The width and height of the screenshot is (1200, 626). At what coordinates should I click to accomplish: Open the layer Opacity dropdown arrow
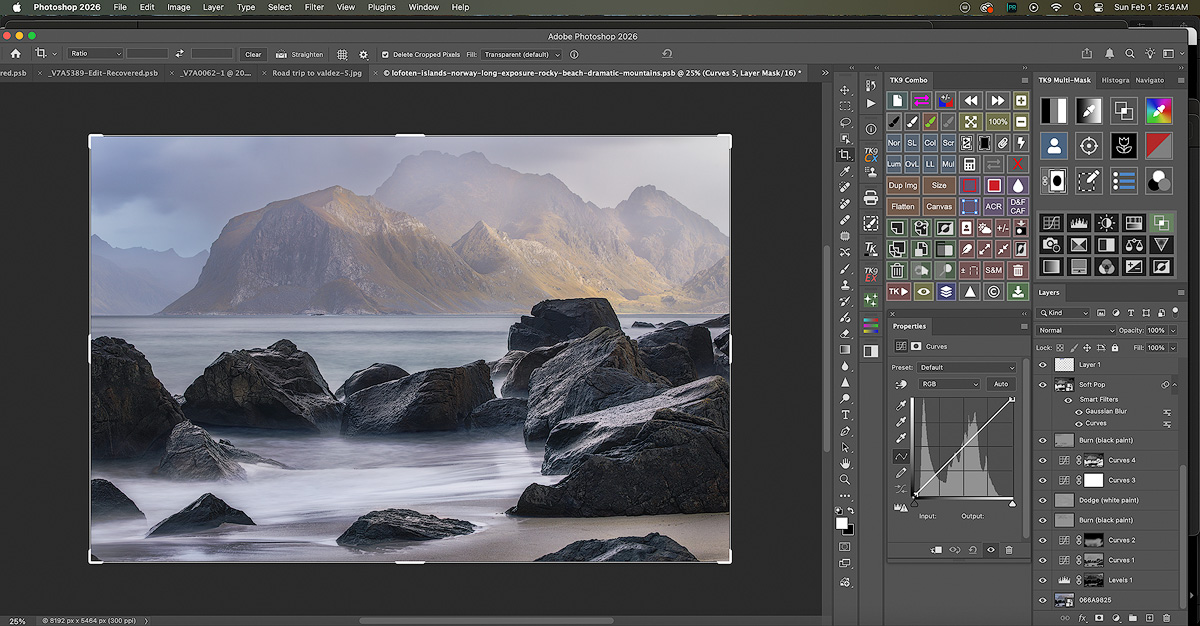point(1171,330)
